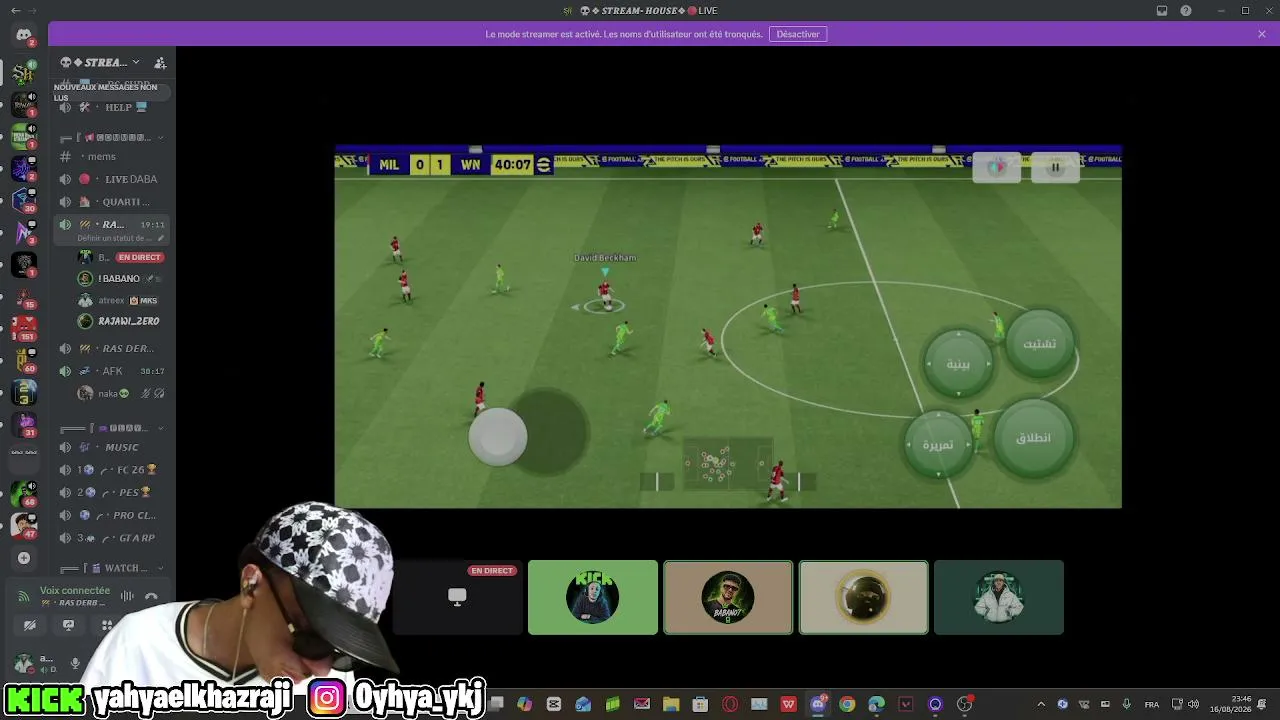Select user atreex in voice channel
Screen dimensions: 1280x720
pyautogui.click(x=120, y=300)
